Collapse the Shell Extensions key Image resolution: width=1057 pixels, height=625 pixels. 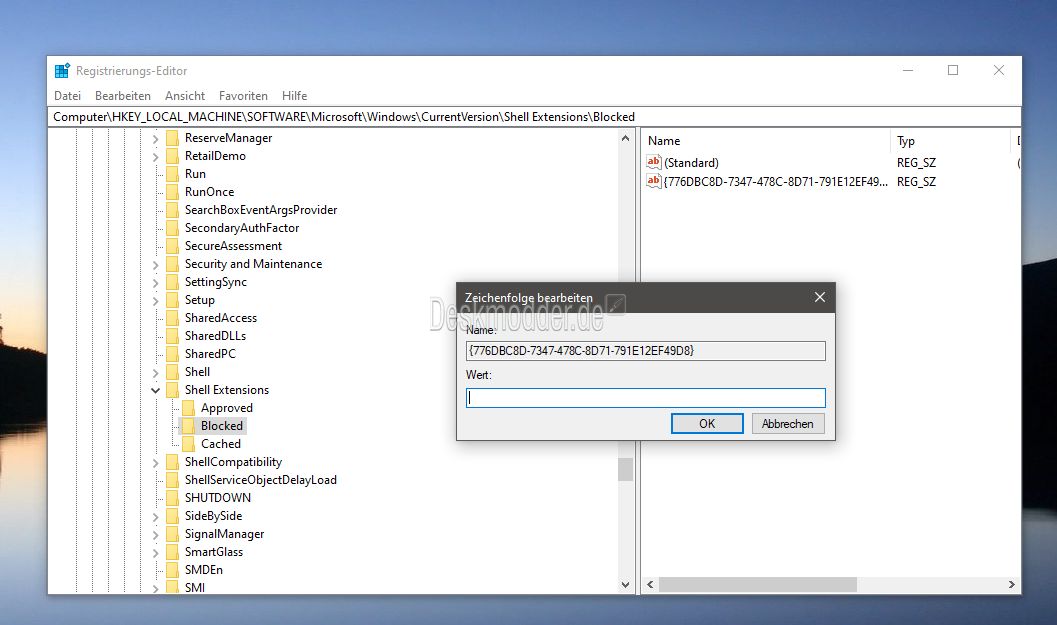coord(156,390)
